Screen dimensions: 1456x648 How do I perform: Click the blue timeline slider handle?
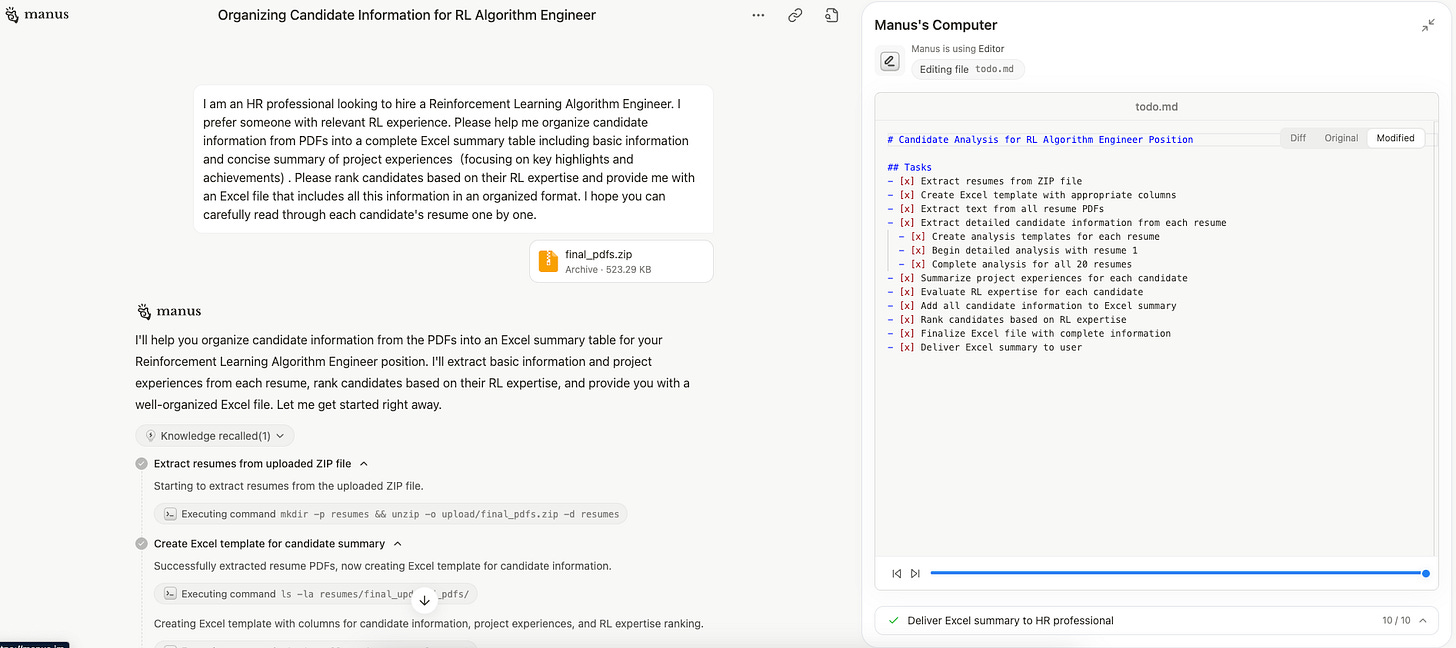(x=1425, y=573)
